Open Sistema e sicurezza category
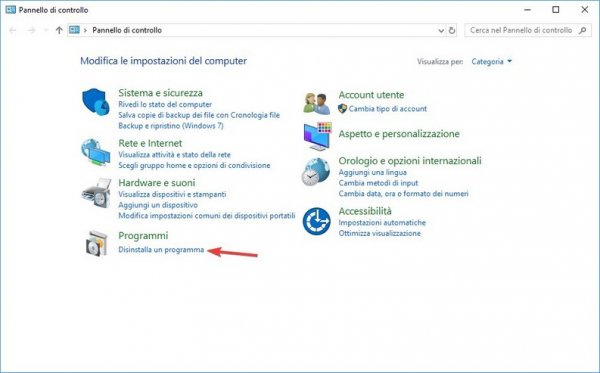The image size is (600, 373). pyautogui.click(x=160, y=93)
